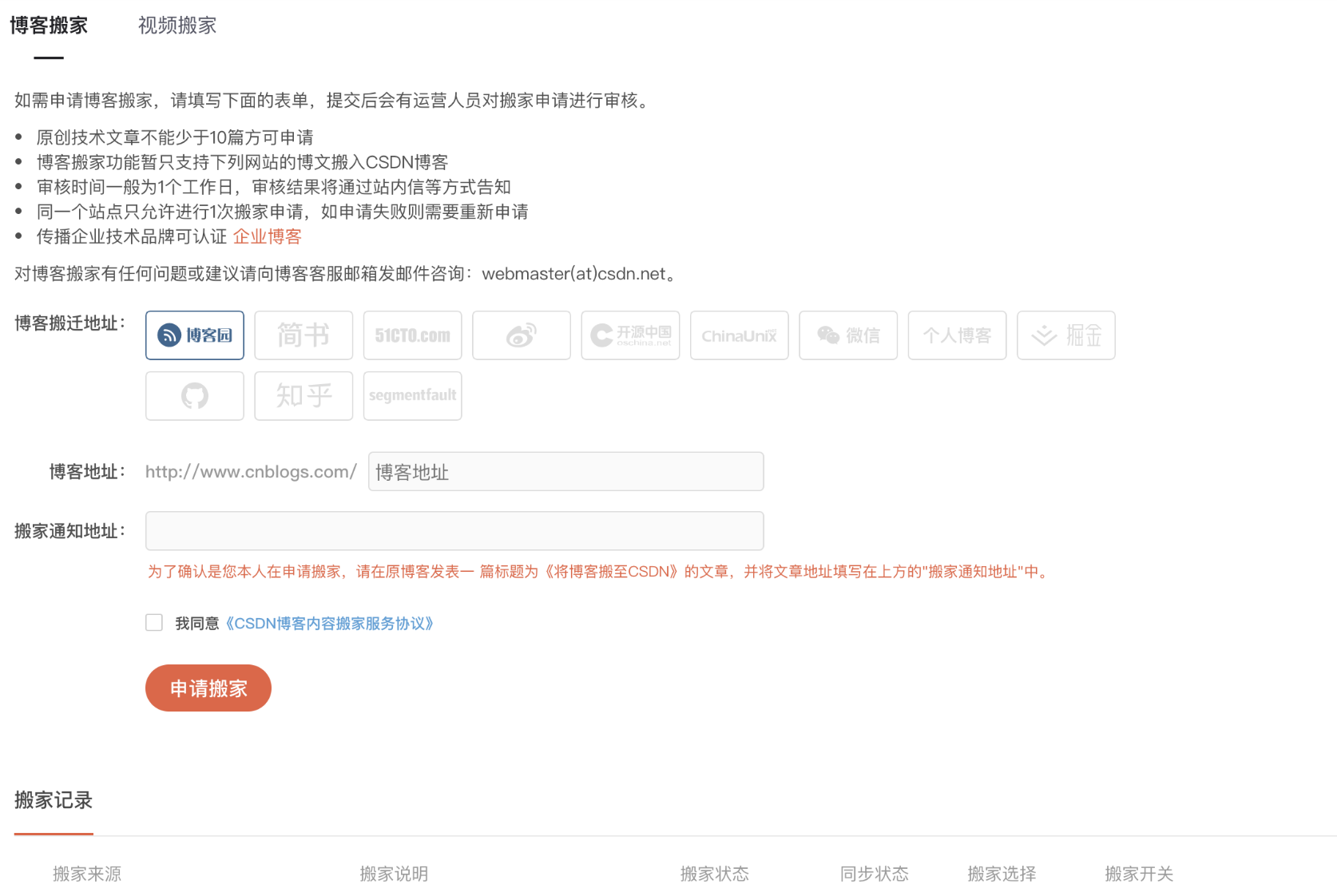
Task: Pick the segmentfault source icon
Action: click(412, 395)
